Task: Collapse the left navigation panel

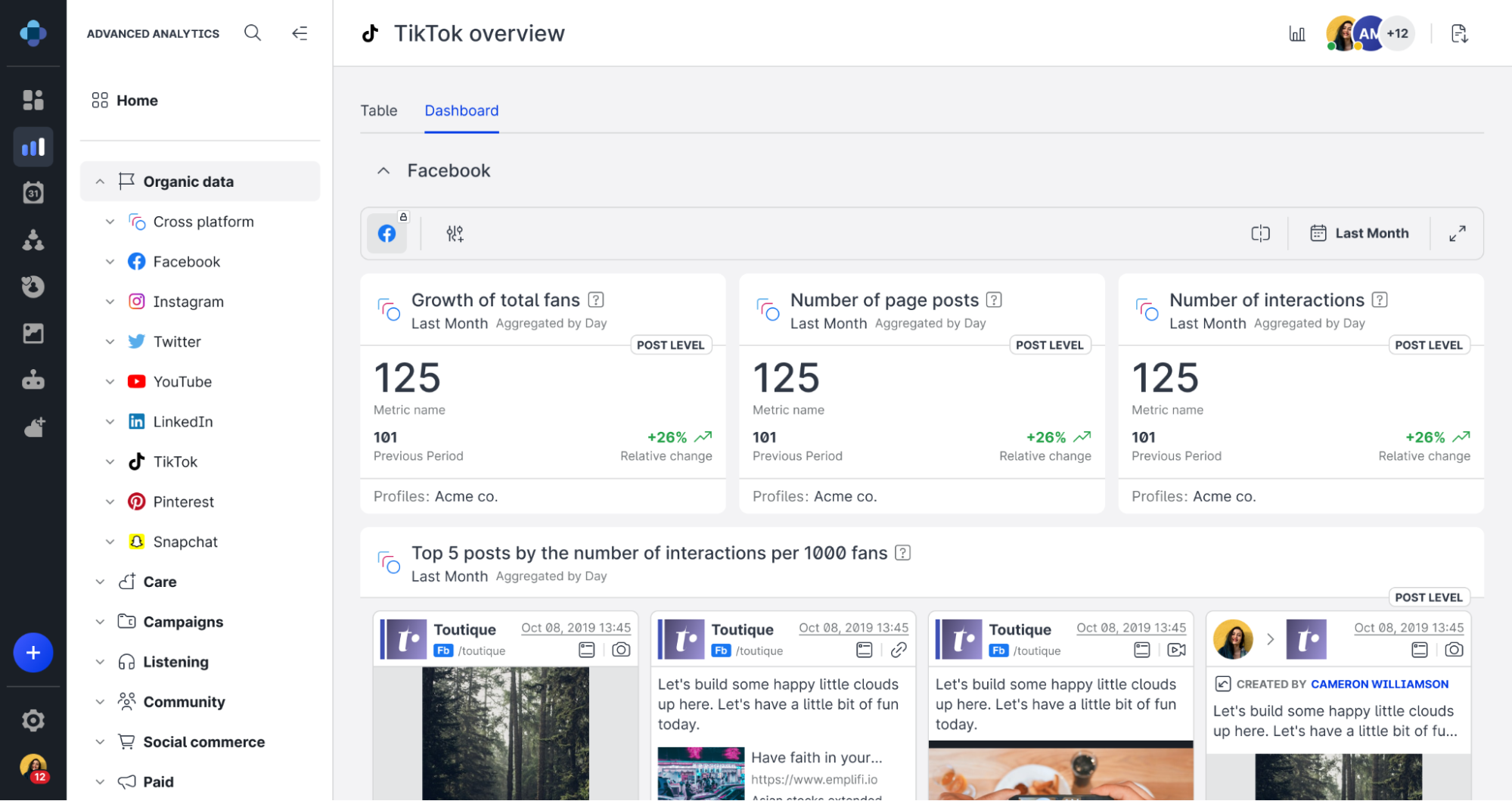Action: tap(300, 33)
